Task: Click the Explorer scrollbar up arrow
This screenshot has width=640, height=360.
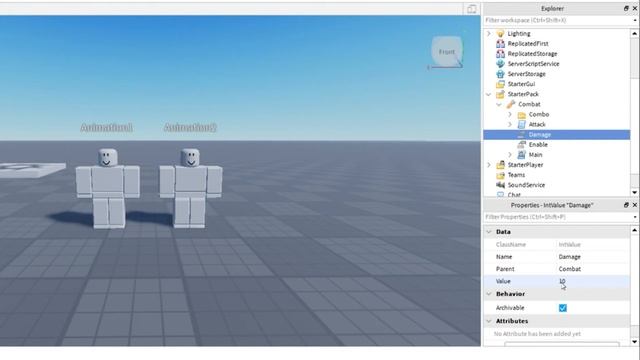Action: [x=635, y=33]
